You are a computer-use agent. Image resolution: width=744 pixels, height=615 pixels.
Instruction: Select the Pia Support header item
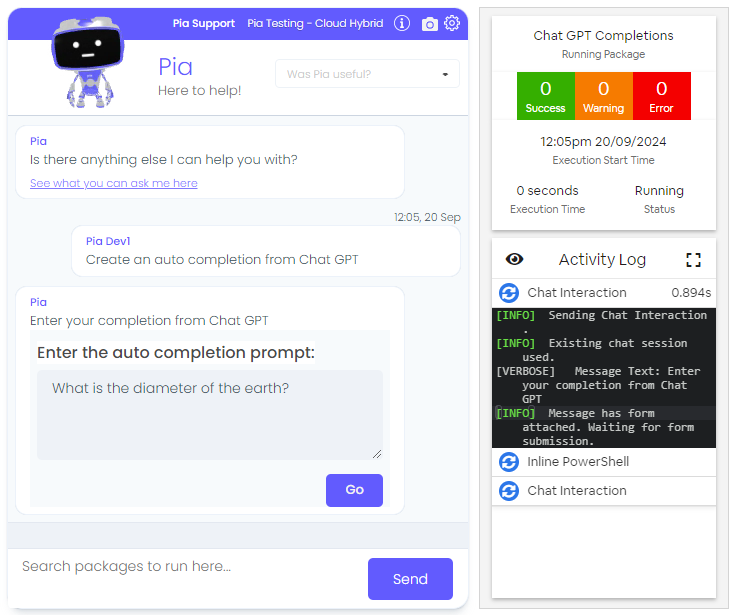pos(204,23)
